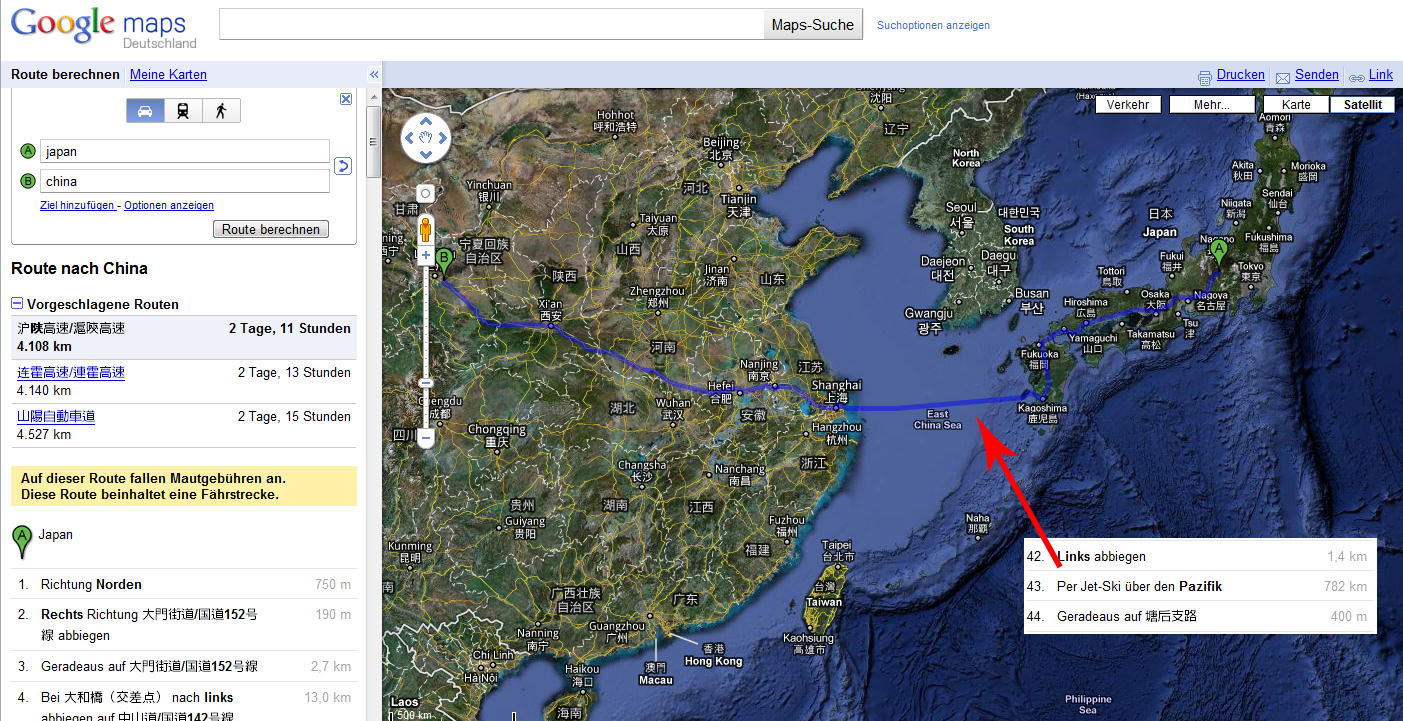Select public transit mode icon
Screen dimensions: 1403x721
[183, 111]
